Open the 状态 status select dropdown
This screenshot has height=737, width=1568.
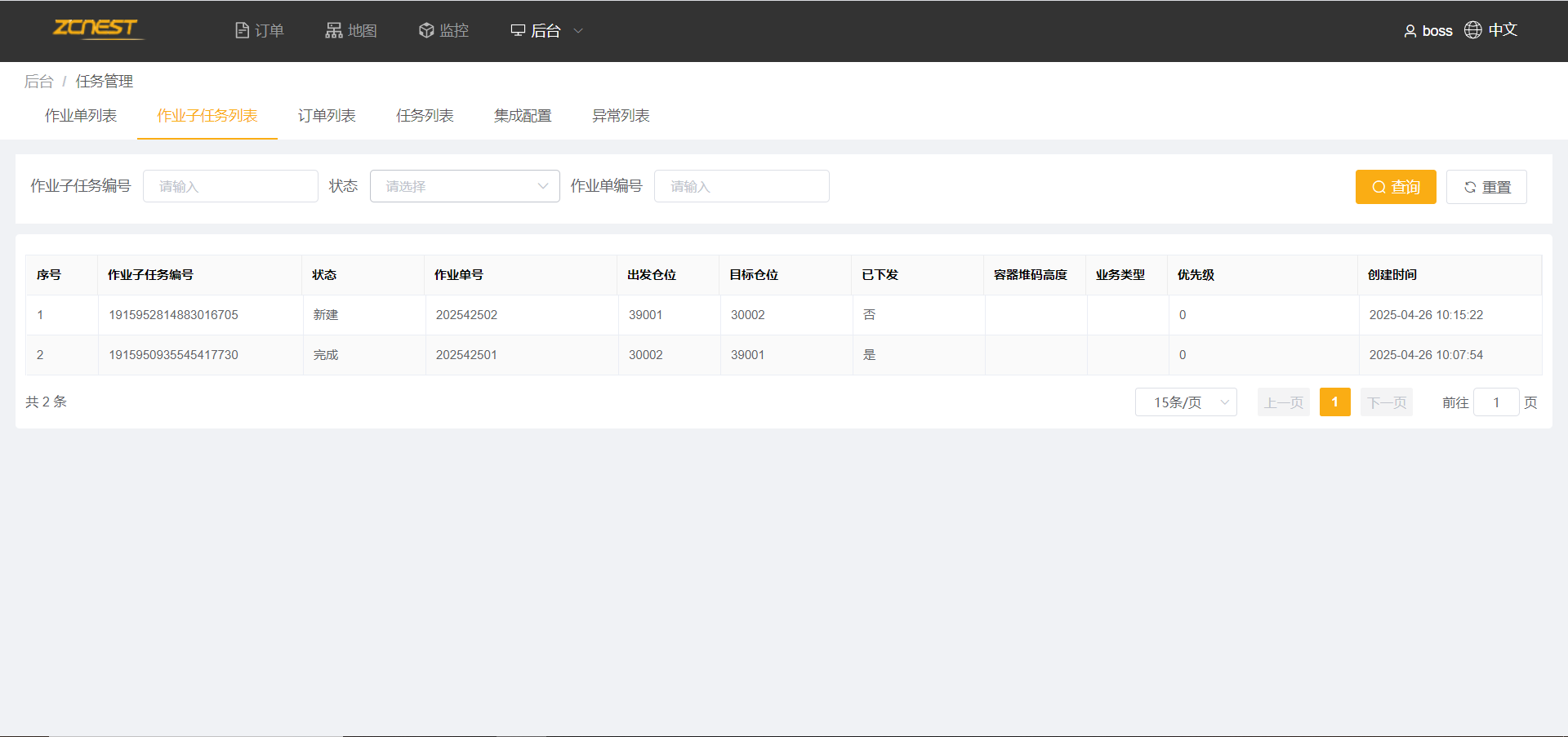(464, 186)
